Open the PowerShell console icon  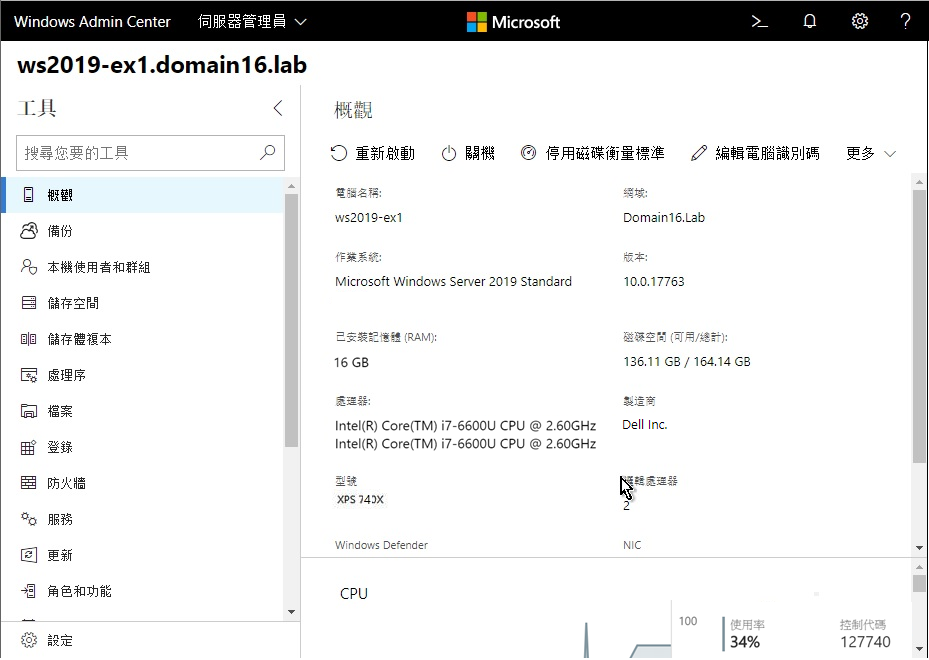coord(760,22)
